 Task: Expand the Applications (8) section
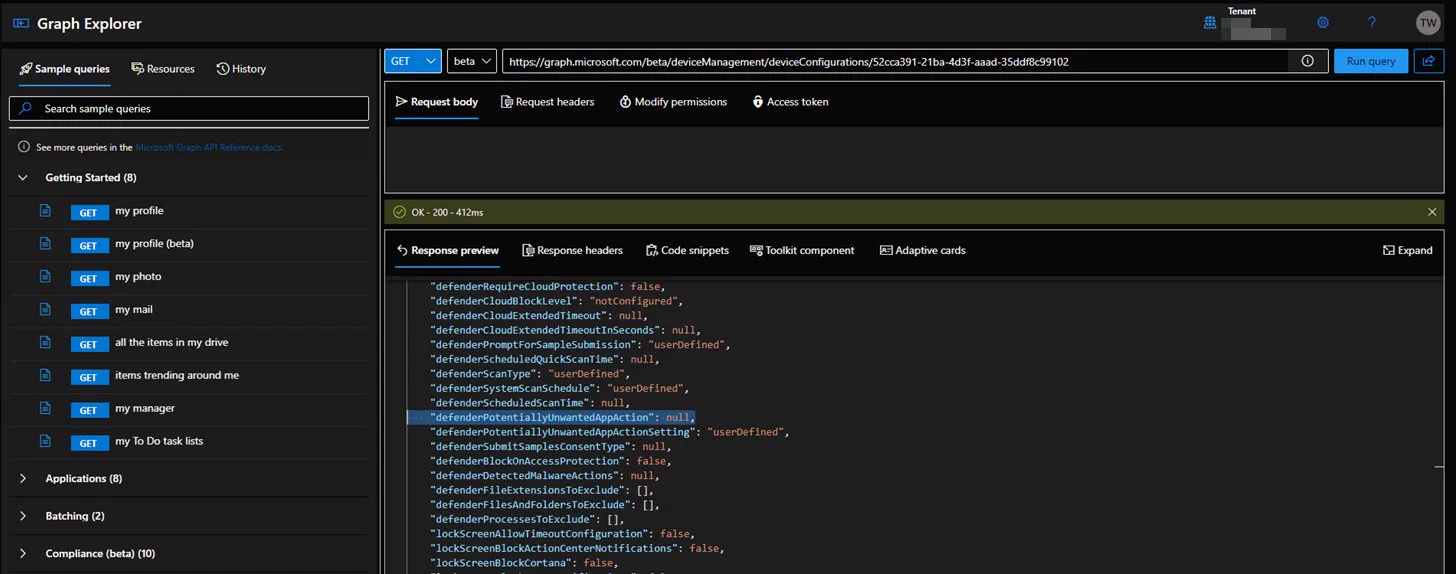click(x=23, y=479)
